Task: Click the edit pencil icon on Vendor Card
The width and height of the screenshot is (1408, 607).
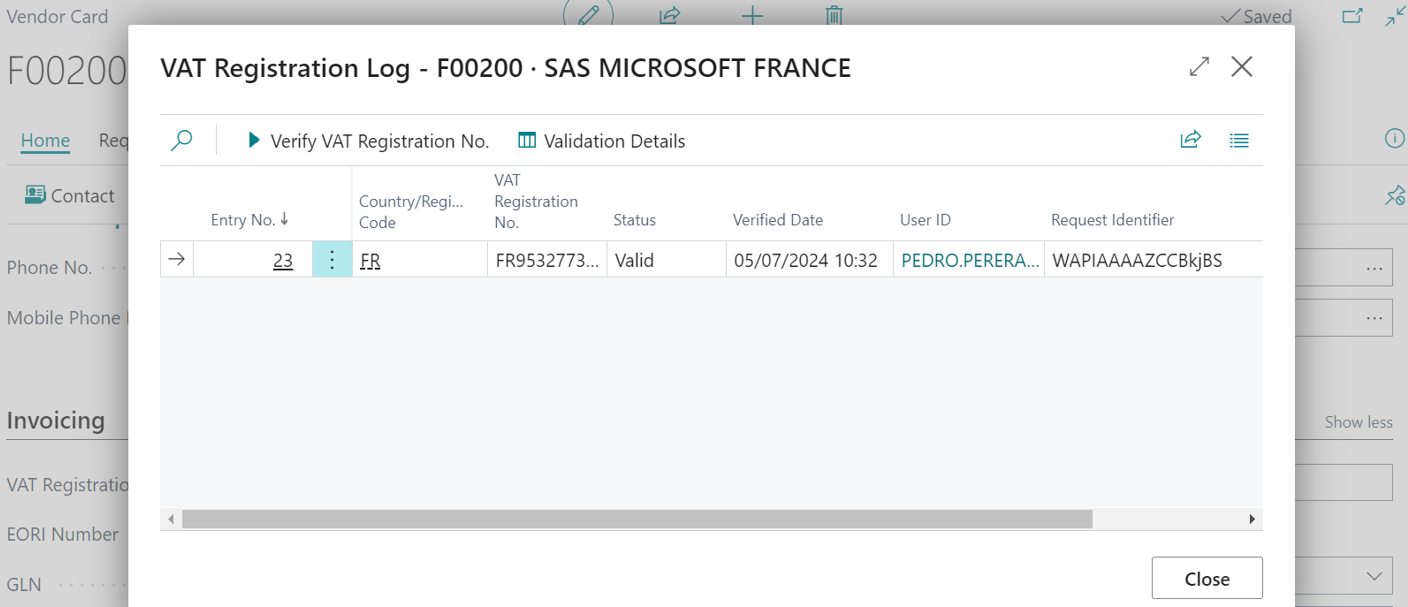Action: click(589, 15)
